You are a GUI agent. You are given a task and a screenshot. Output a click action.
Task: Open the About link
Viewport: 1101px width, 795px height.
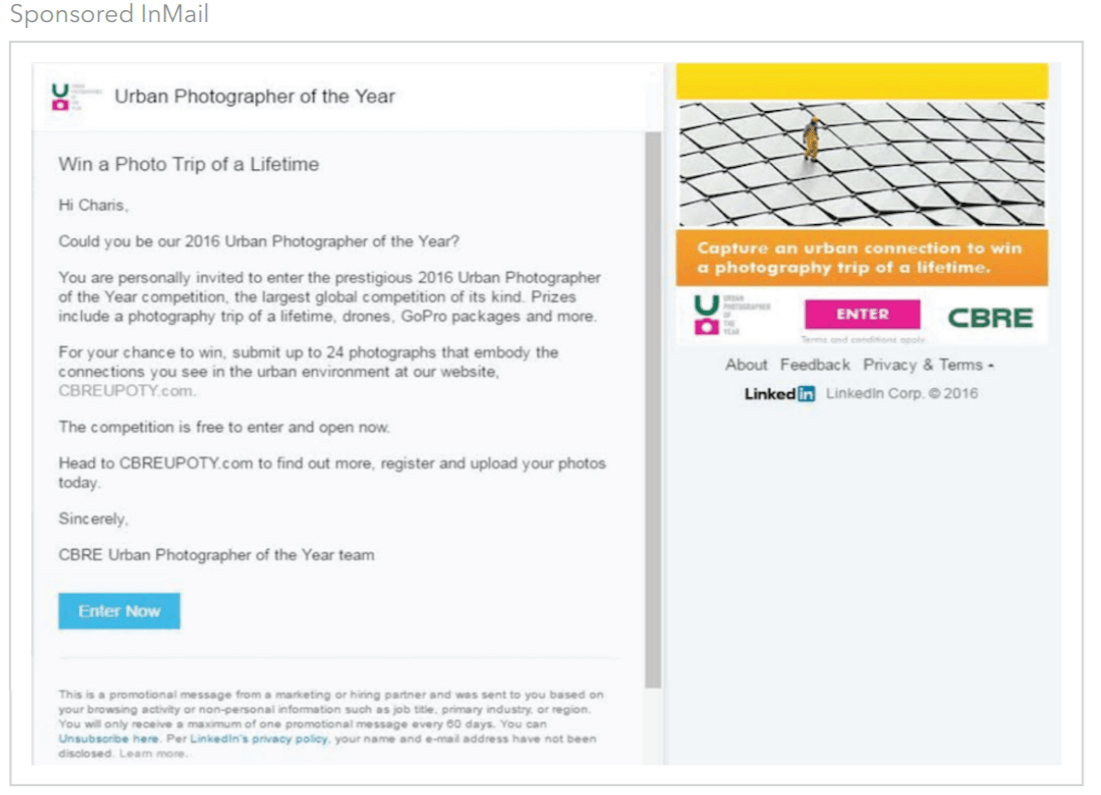[746, 365]
